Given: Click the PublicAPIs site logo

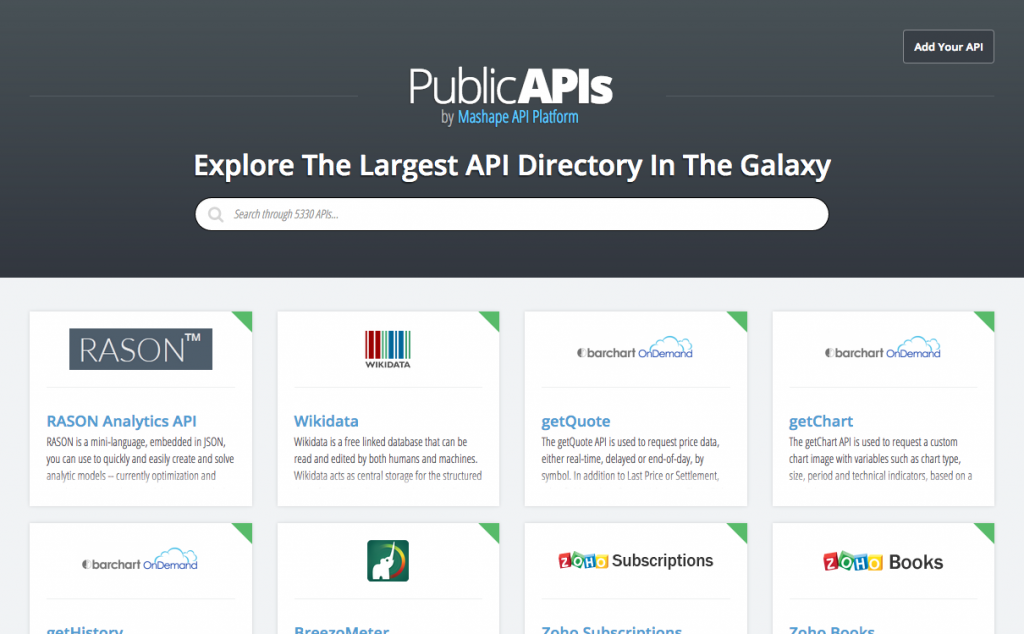Looking at the screenshot, I should click(511, 87).
